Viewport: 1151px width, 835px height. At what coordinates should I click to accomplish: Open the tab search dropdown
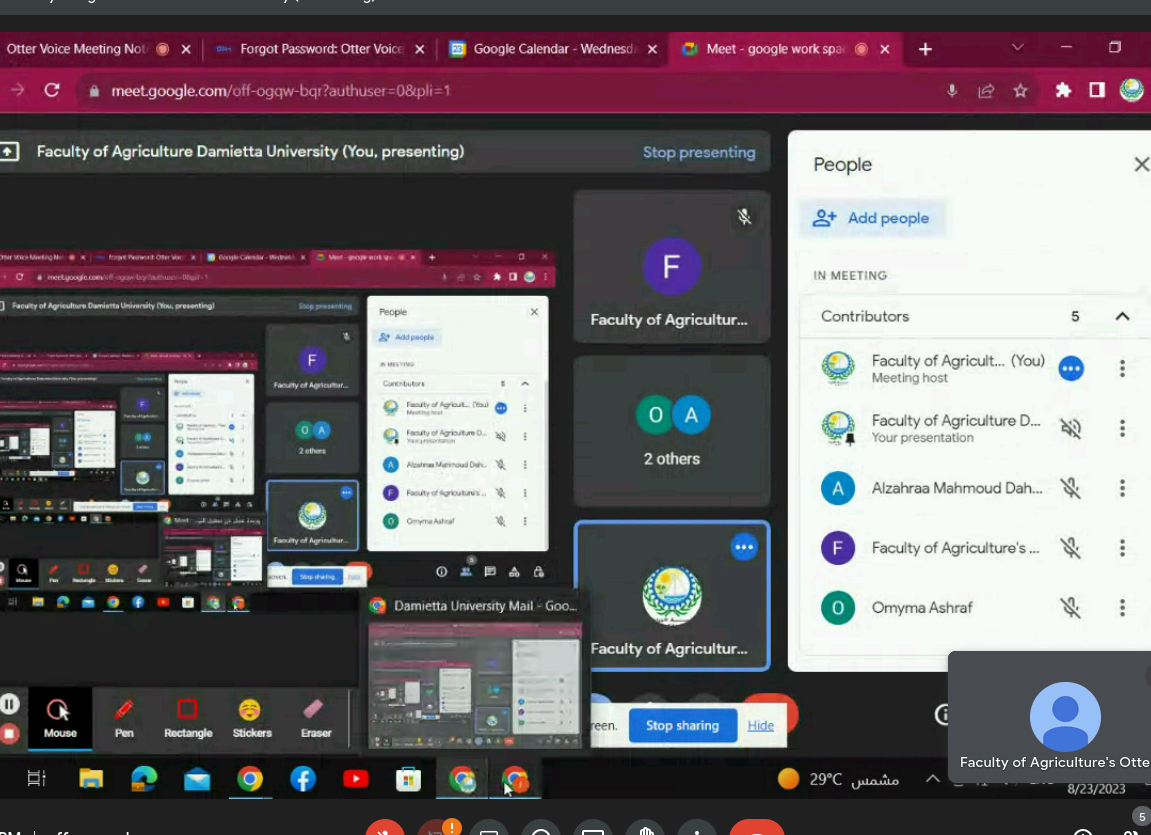tap(1017, 48)
